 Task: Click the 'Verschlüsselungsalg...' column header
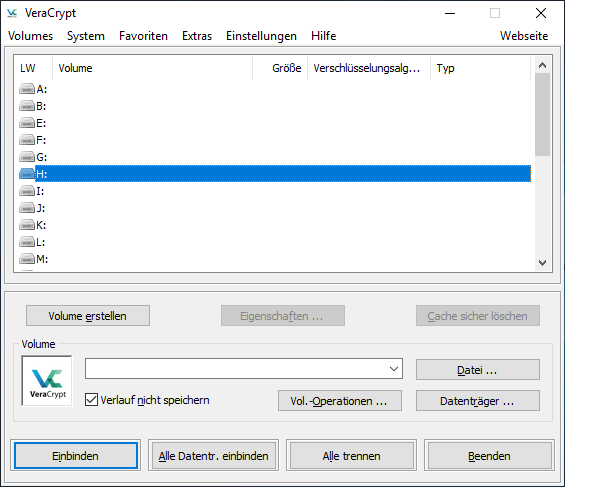click(x=369, y=68)
